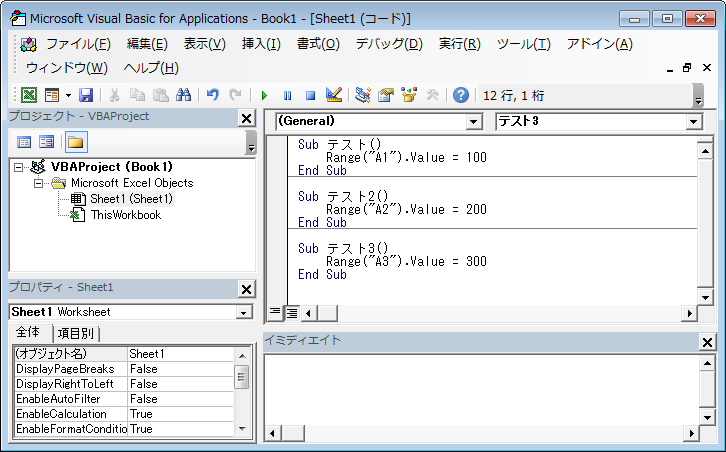Viewport: 726px width, 452px height.
Task: Open the 実行(R) menu
Action: click(460, 44)
